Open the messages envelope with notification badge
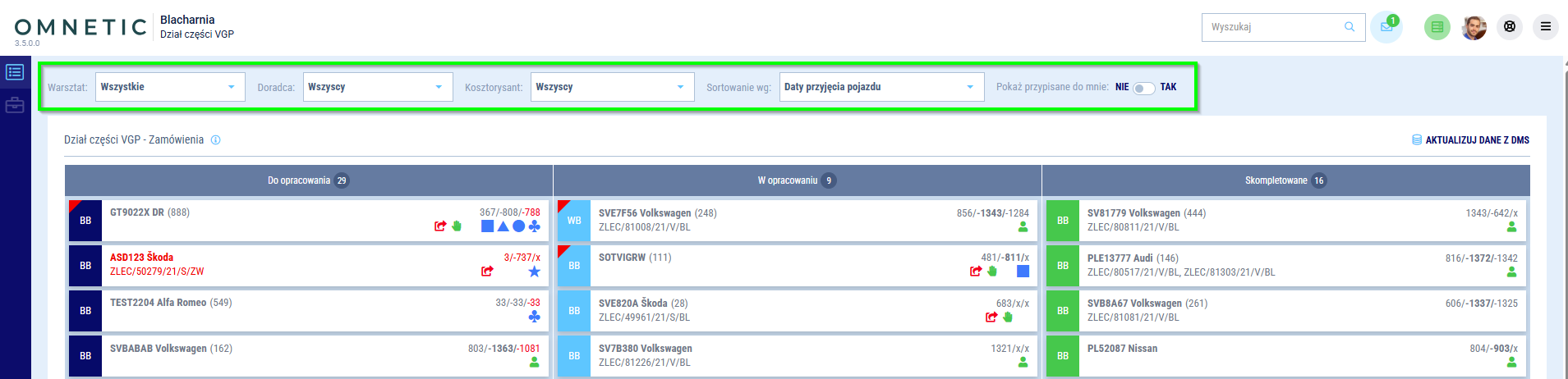The image size is (1568, 379). tap(1386, 27)
